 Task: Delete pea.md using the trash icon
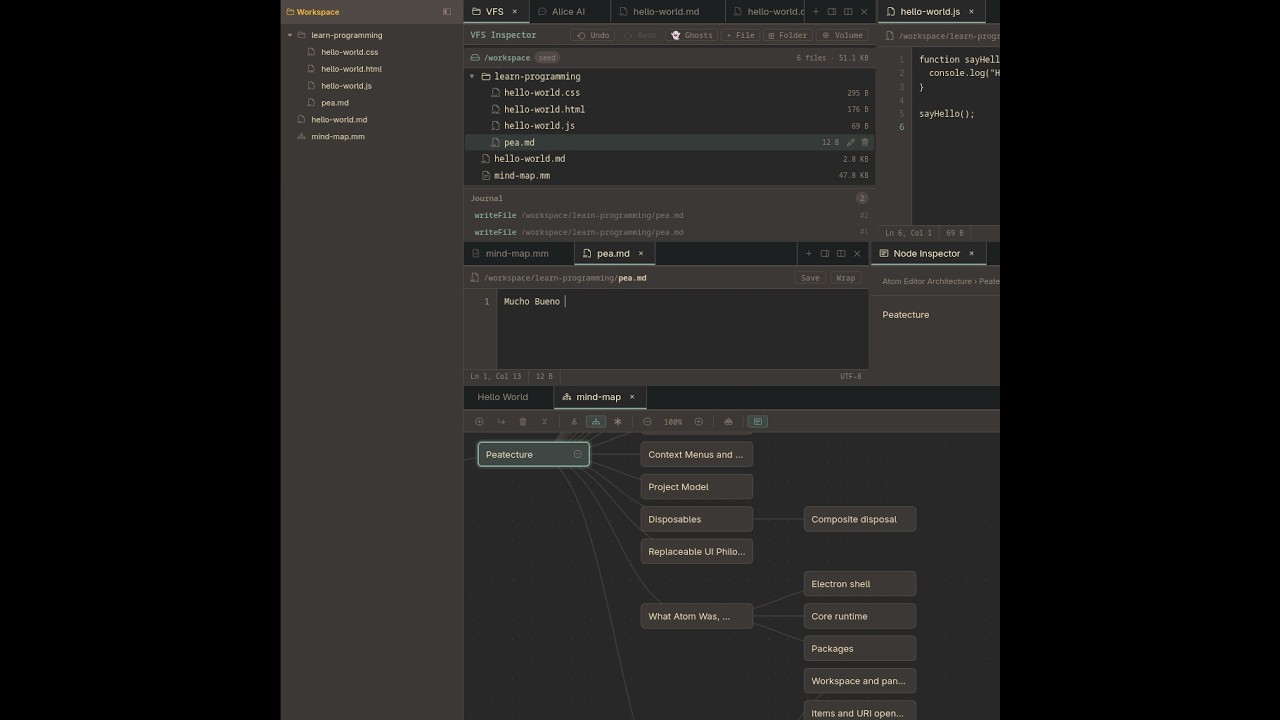click(x=865, y=143)
